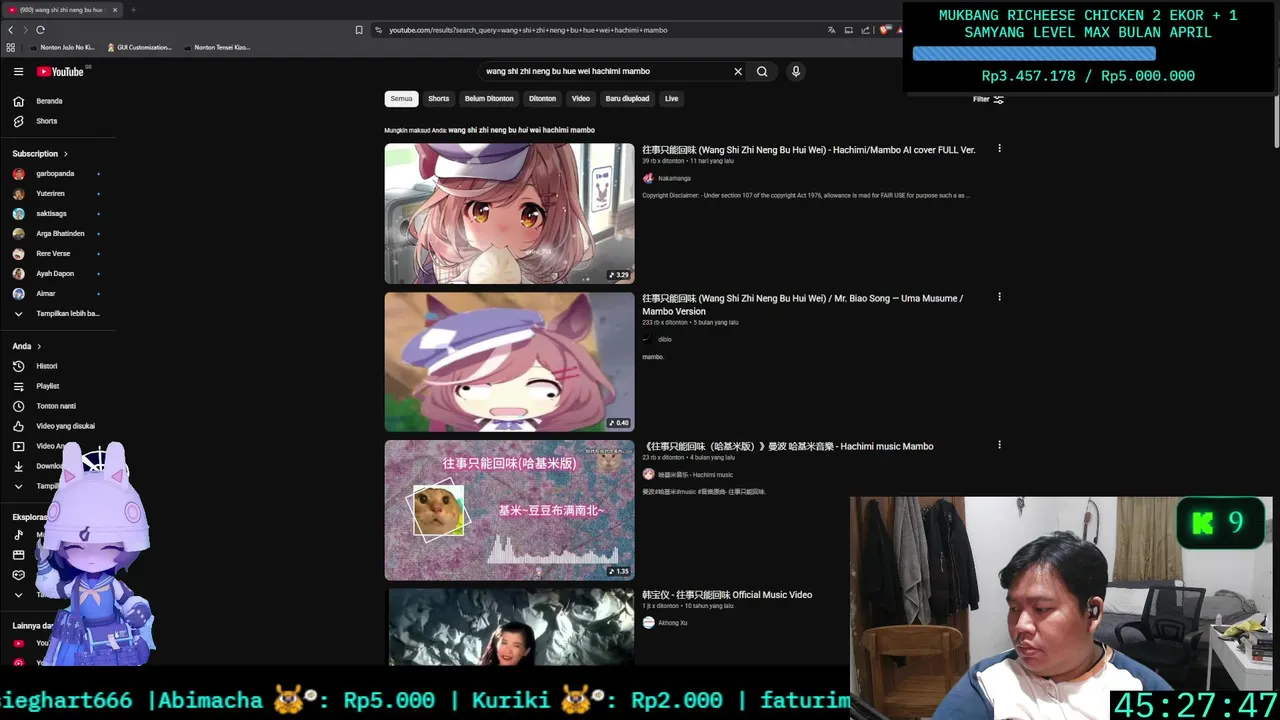Expand the Eksplorasi list with the chevron
Screen dimensions: 1280x720
pos(18,595)
